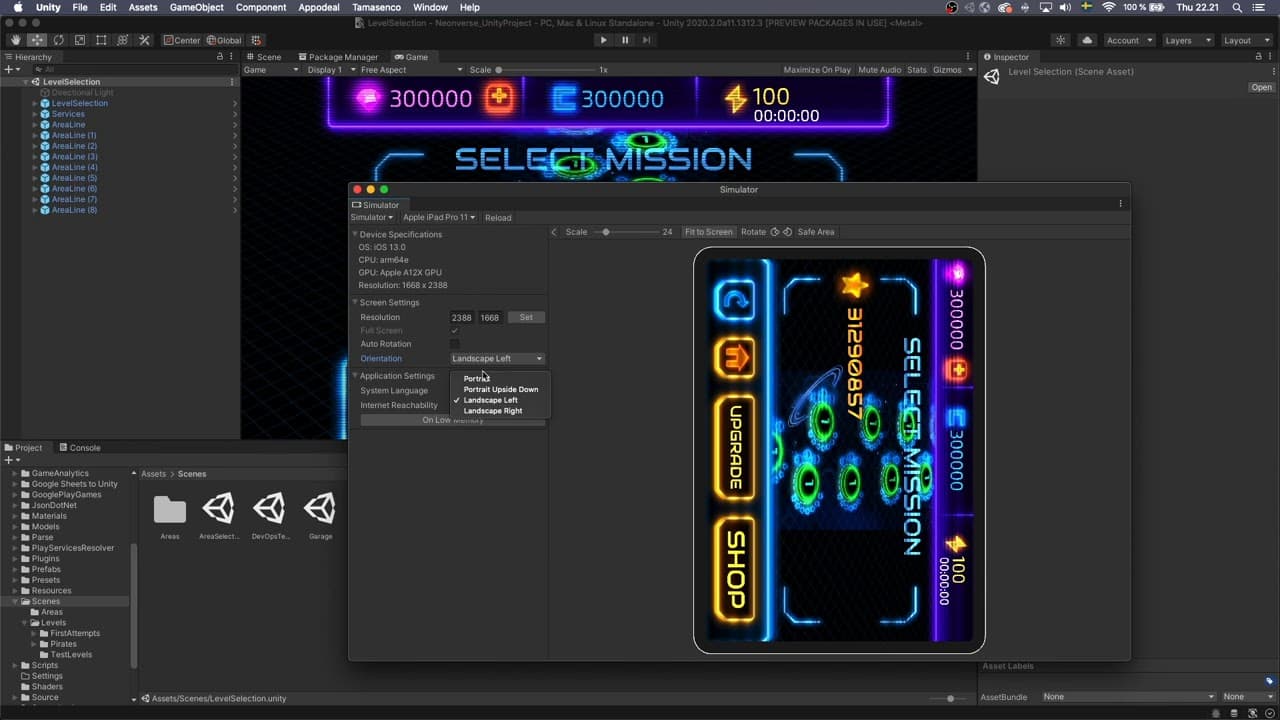
Task: Open the Cloud services icon
Action: [1087, 40]
